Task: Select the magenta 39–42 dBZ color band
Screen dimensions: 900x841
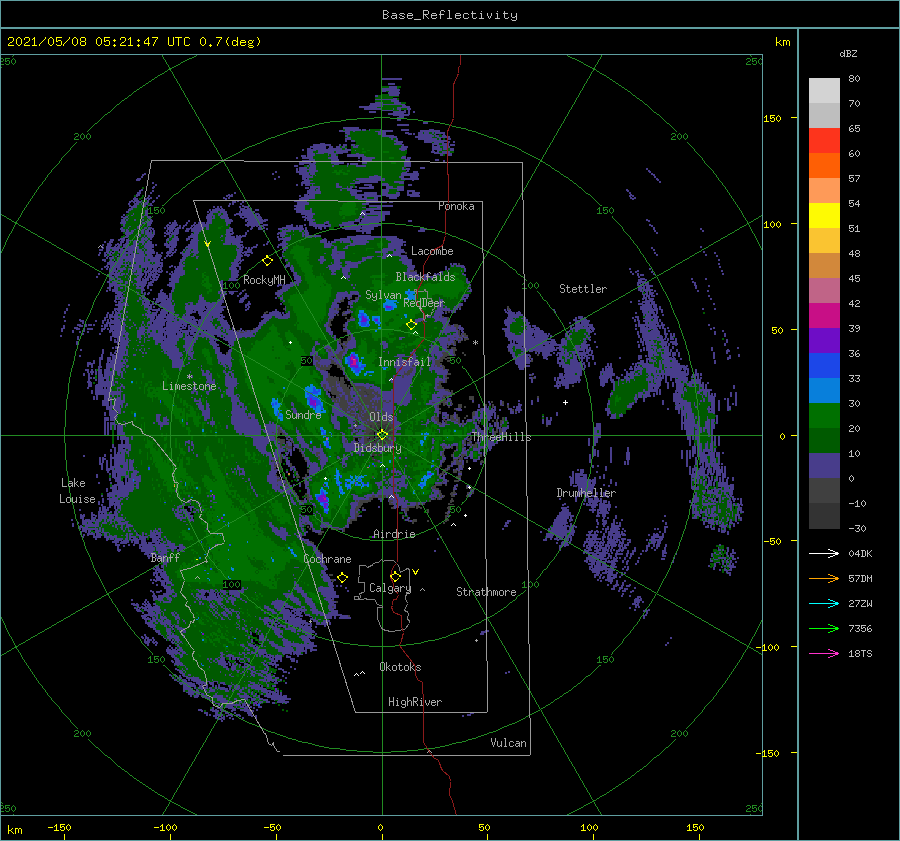Action: [824, 316]
